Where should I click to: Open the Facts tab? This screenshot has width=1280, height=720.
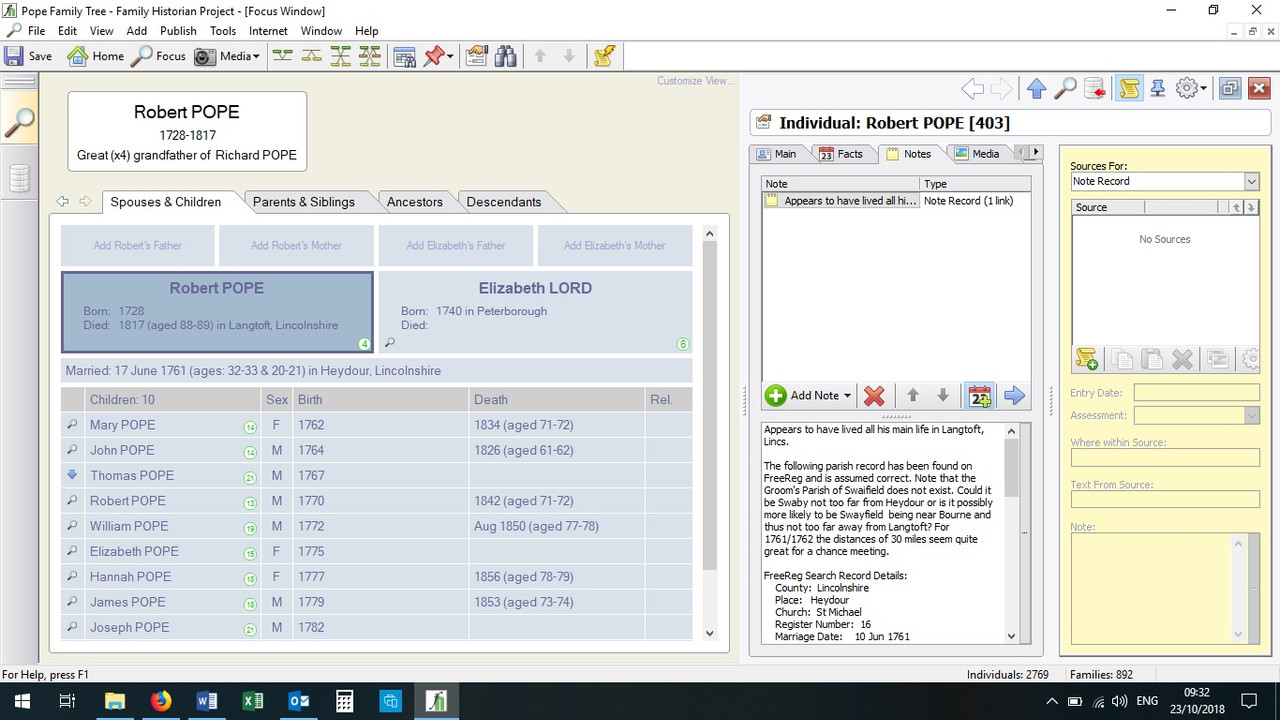(x=841, y=153)
